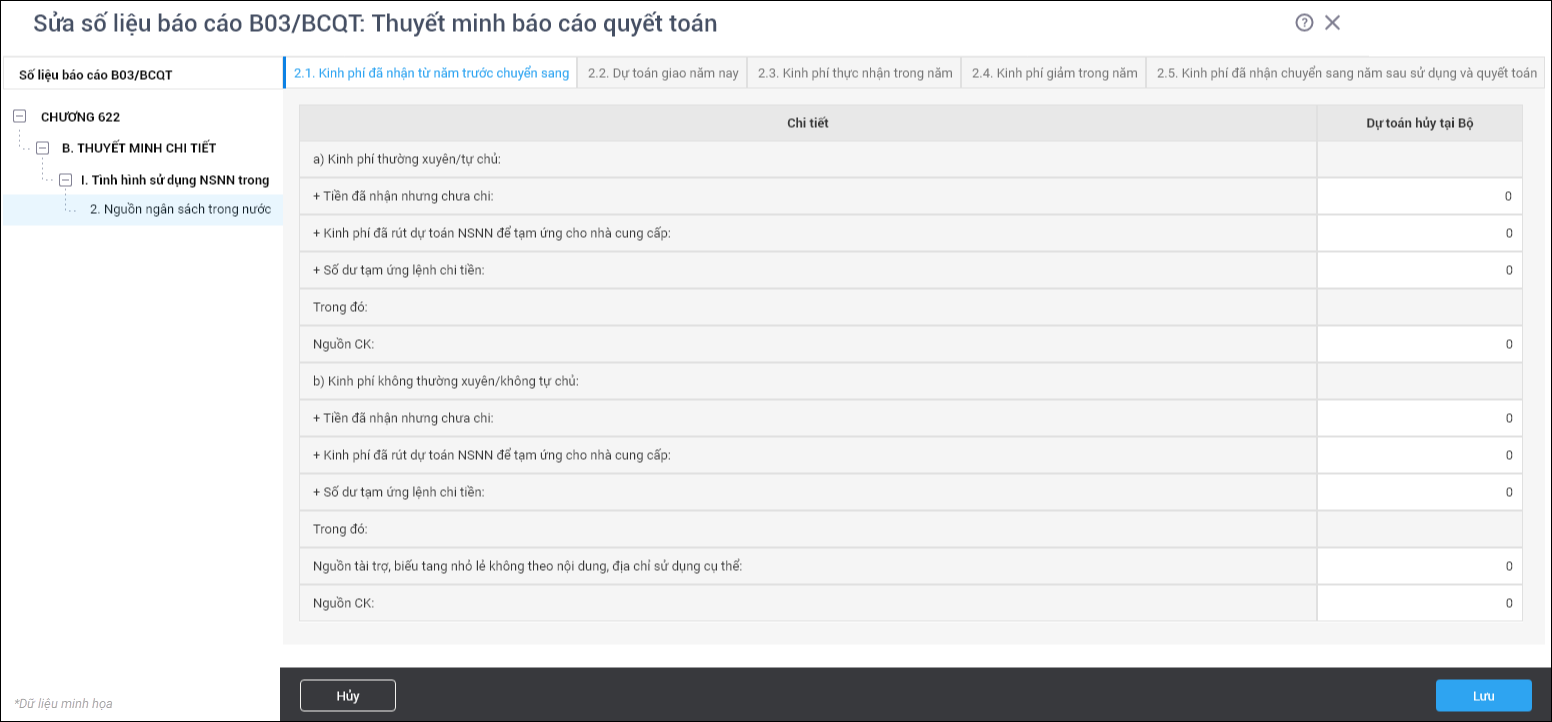Close the report editing dialog
1552x722 pixels.
click(x=1332, y=23)
